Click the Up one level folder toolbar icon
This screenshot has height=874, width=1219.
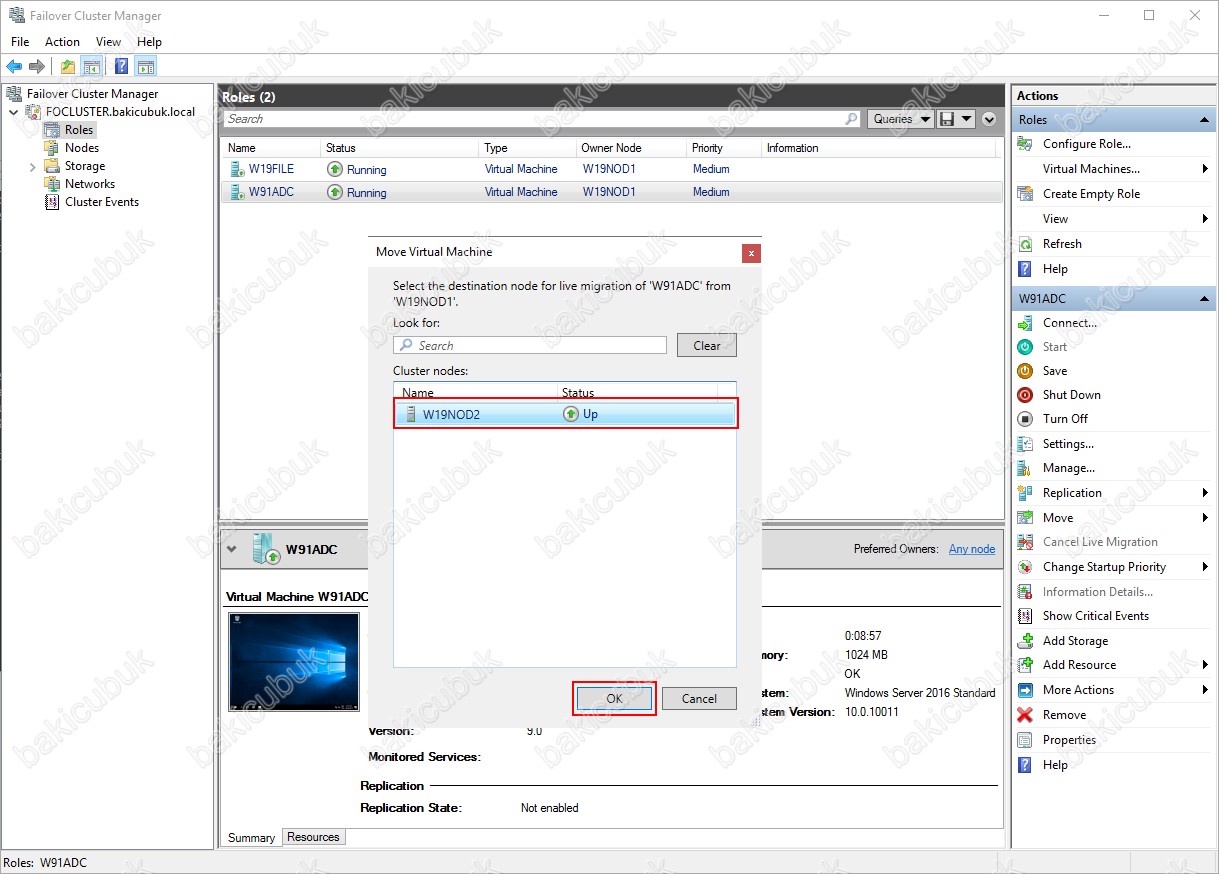coord(67,67)
